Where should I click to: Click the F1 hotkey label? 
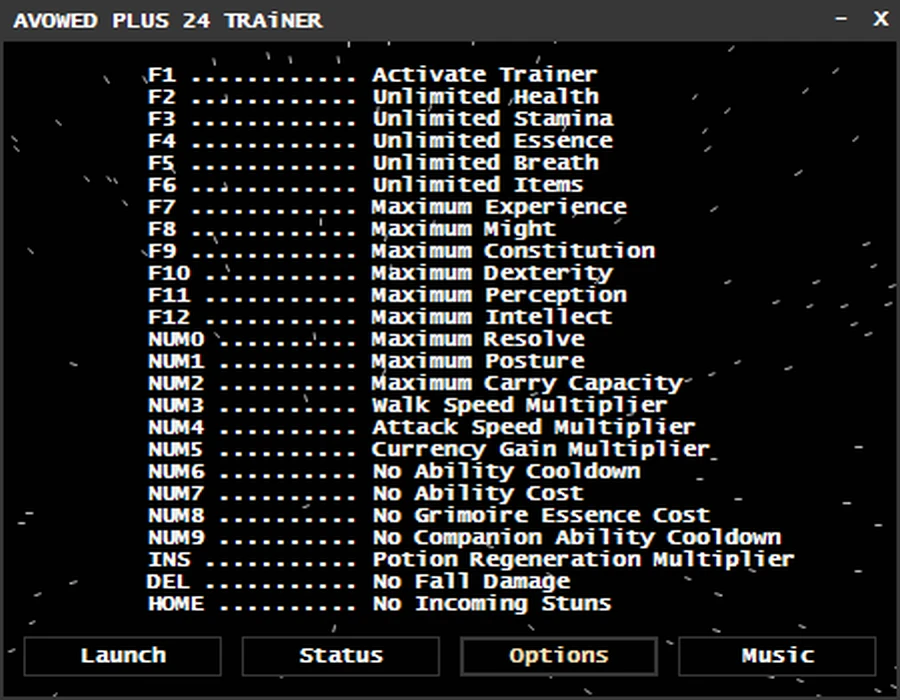(162, 75)
